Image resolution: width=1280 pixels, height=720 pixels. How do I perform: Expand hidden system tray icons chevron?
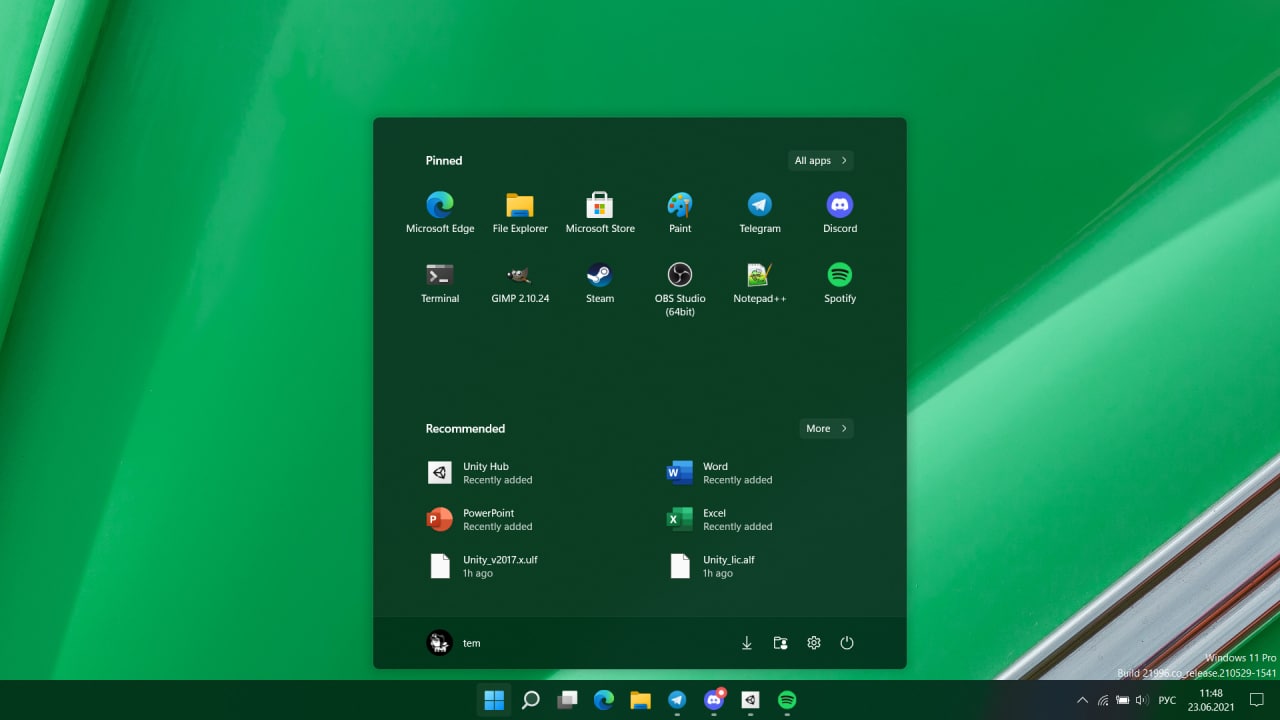pyautogui.click(x=1082, y=700)
